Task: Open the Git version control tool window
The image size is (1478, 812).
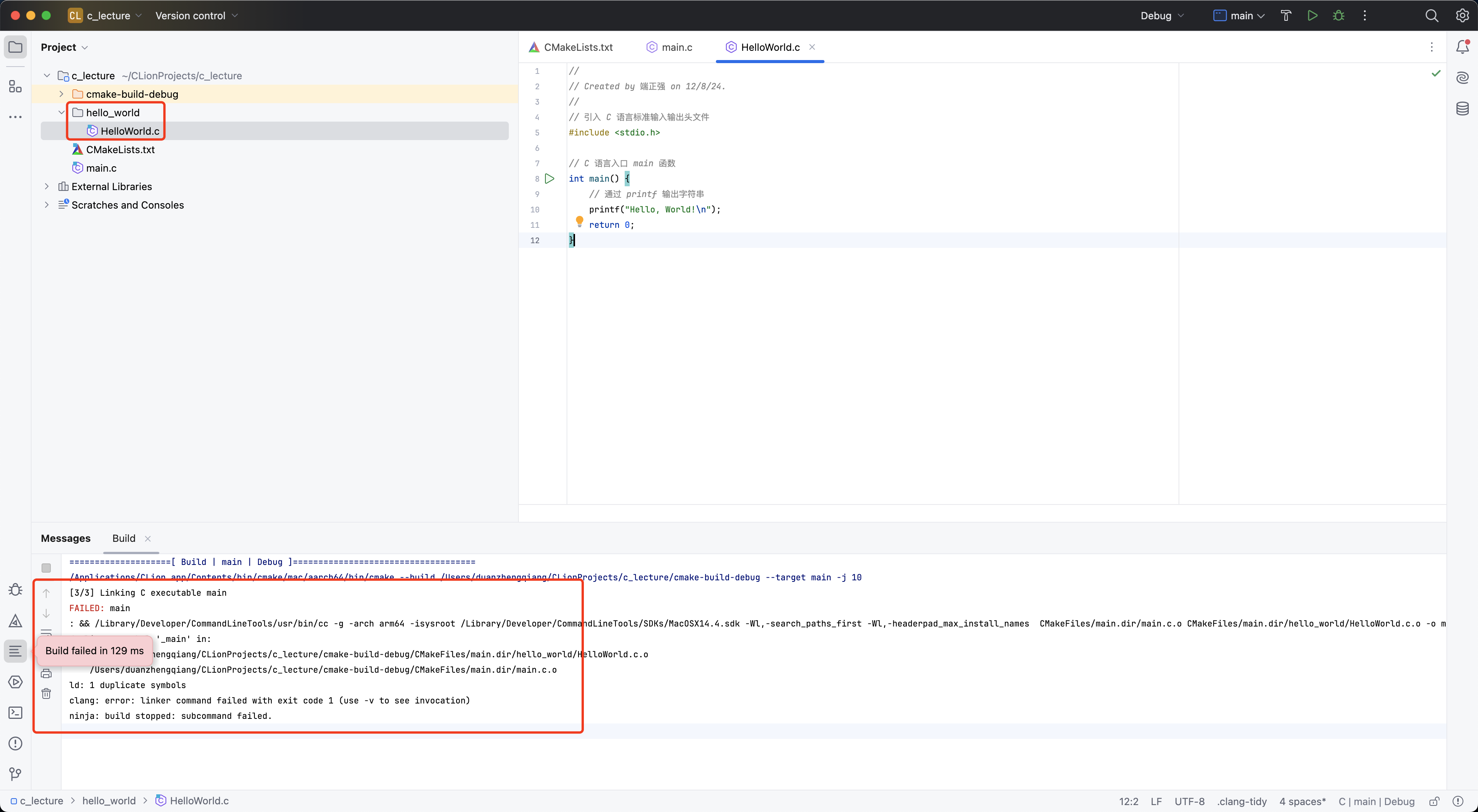Action: point(15,774)
